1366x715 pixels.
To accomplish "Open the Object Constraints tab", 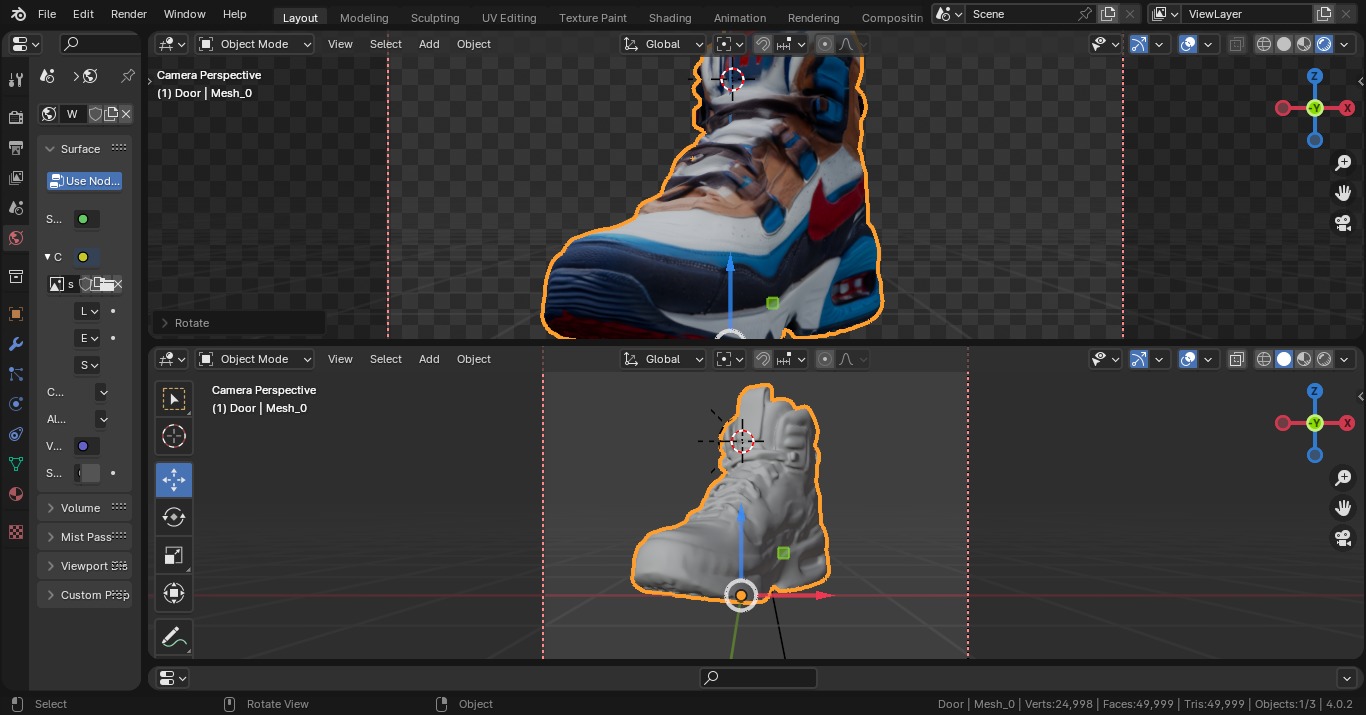I will [x=15, y=434].
